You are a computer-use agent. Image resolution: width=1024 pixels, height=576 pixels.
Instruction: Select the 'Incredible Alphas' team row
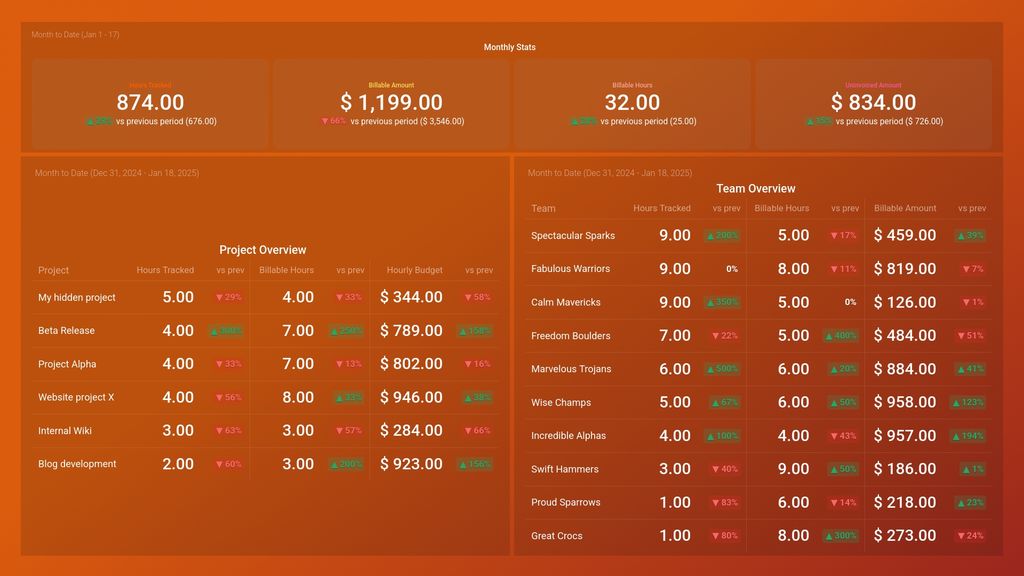point(758,436)
